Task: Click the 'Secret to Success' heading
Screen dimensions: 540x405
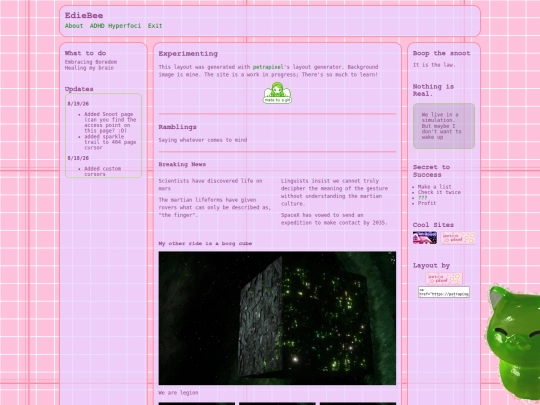Action: point(432,171)
